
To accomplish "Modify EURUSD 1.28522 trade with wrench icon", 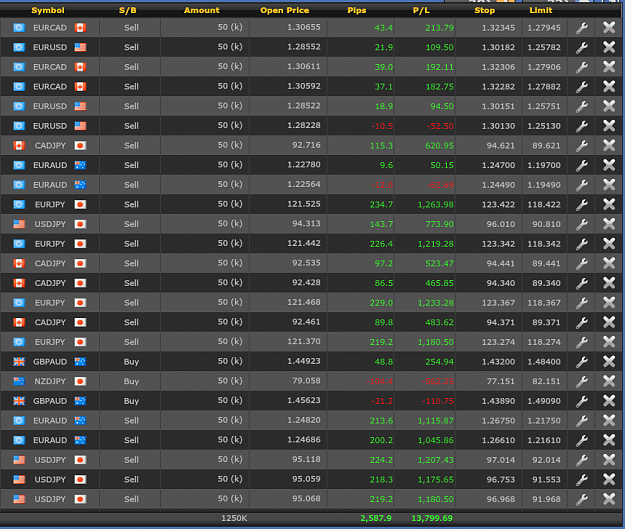I will [582, 106].
